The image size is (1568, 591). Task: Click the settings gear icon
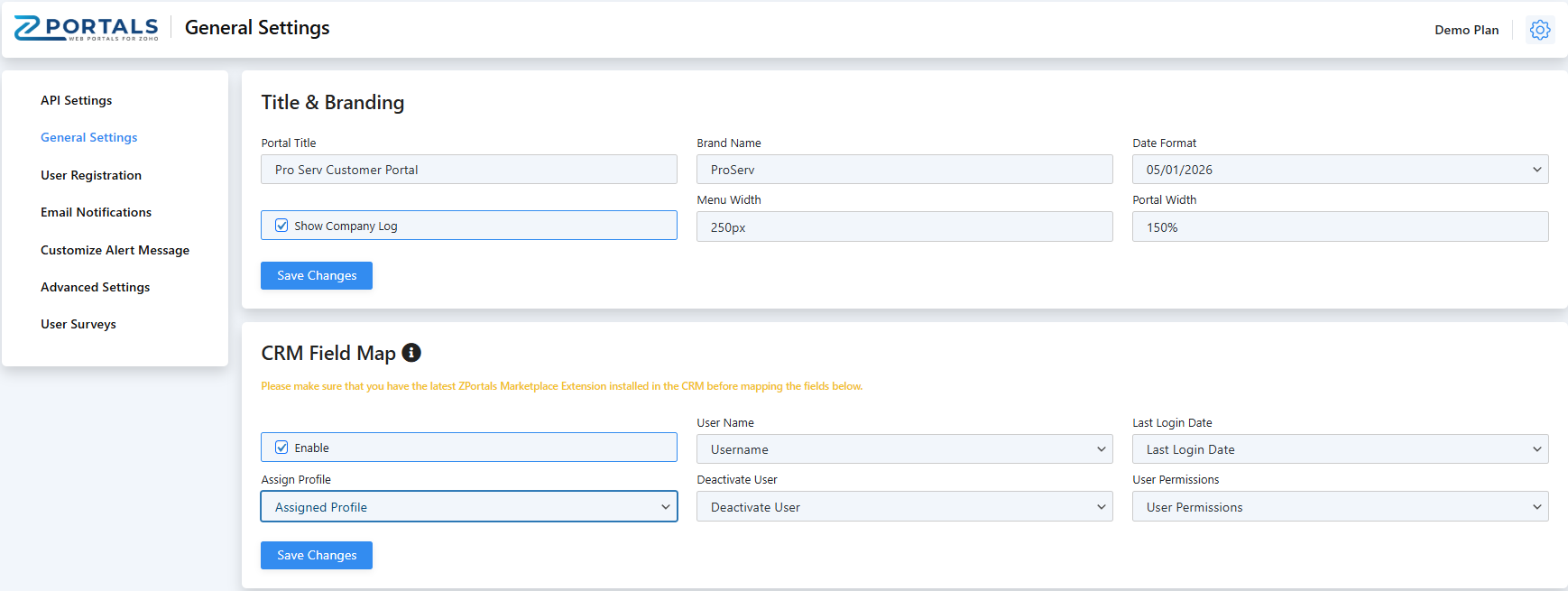coord(1539,30)
